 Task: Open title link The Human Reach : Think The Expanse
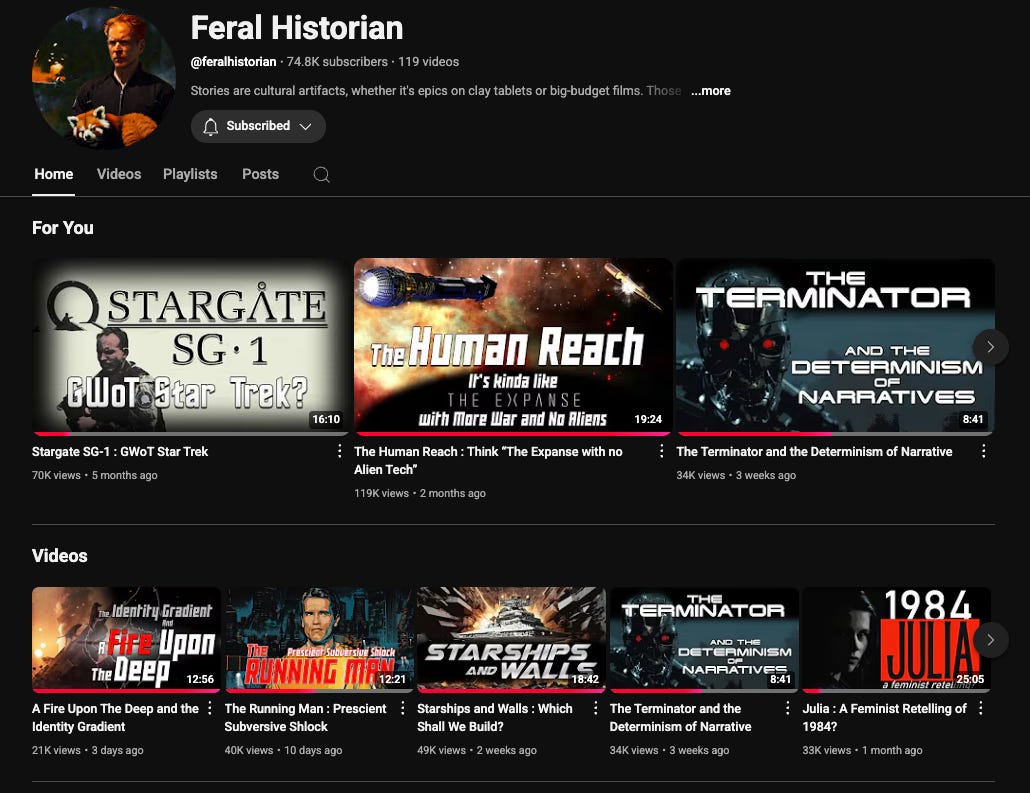[x=488, y=461]
